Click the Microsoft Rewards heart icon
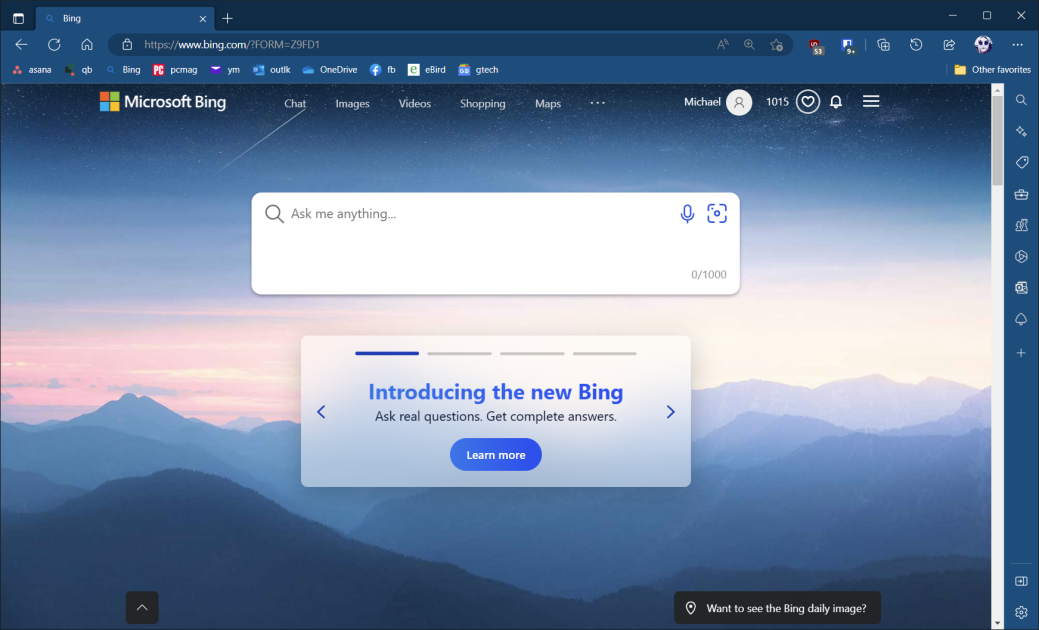1039x630 pixels. [x=807, y=101]
